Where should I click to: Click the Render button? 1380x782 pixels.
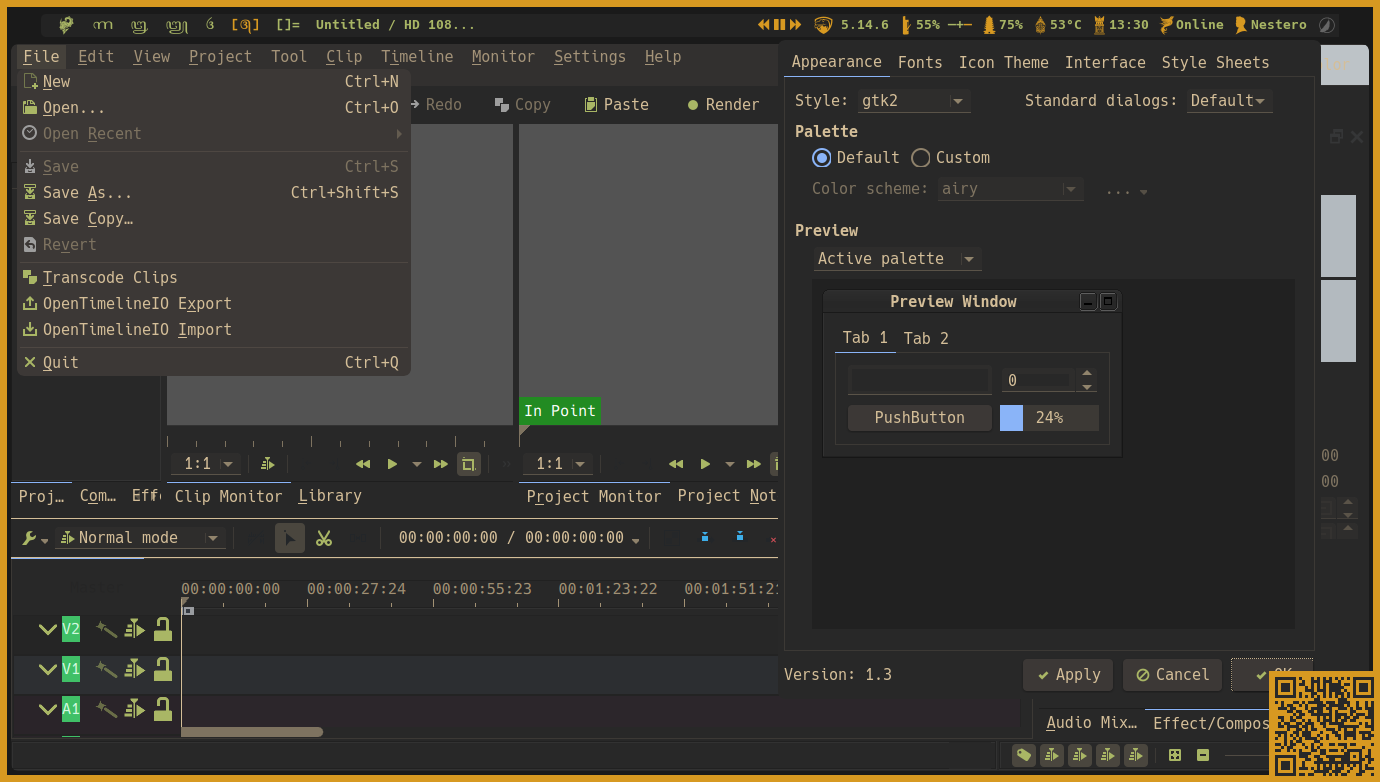click(x=722, y=103)
